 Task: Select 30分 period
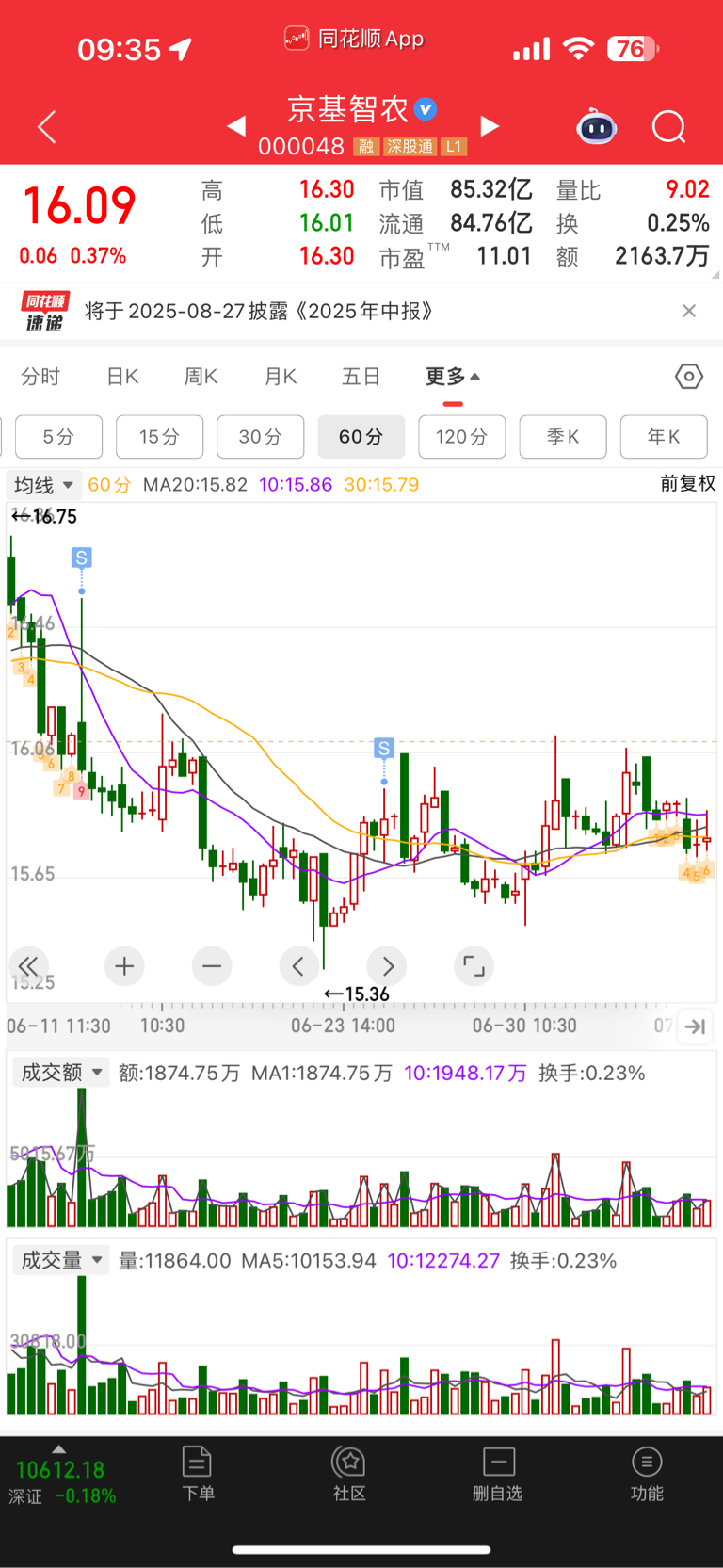click(x=260, y=437)
